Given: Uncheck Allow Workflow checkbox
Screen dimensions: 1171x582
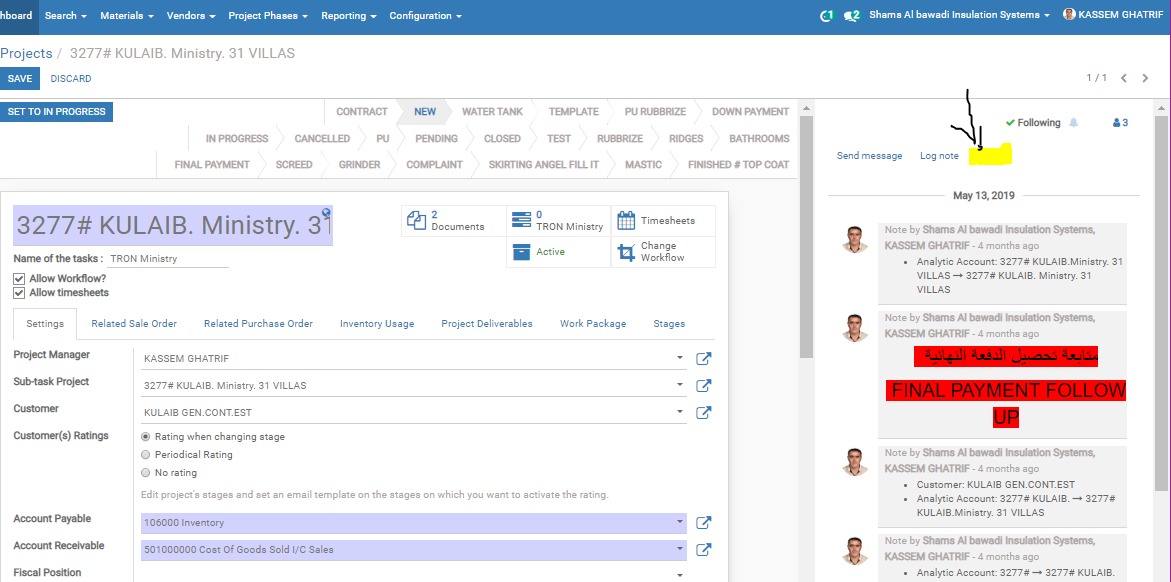Looking at the screenshot, I should pos(19,279).
